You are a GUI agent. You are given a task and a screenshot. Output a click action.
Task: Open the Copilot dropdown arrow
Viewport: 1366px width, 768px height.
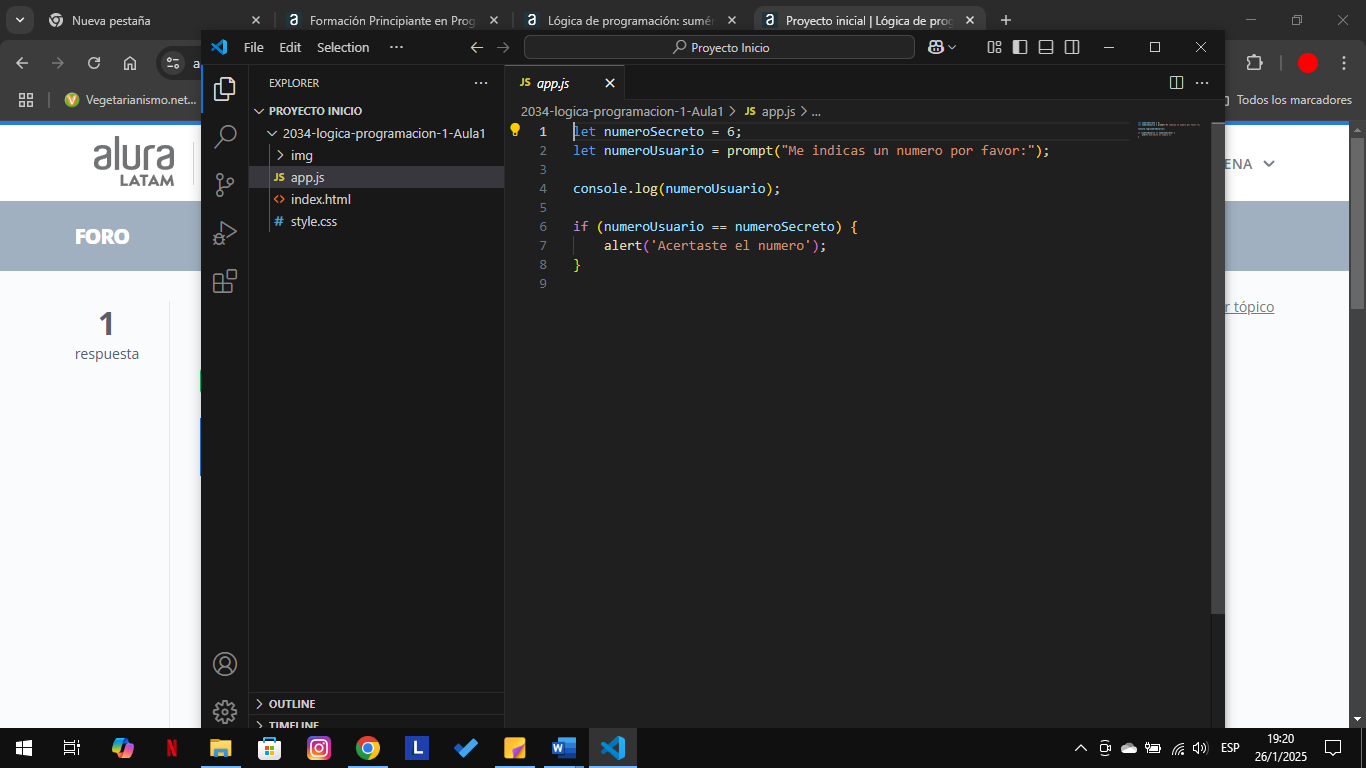click(952, 47)
